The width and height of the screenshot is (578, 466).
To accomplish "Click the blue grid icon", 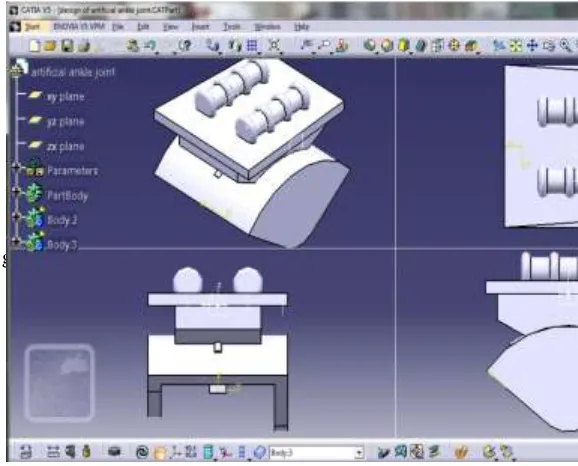I will [x=252, y=46].
